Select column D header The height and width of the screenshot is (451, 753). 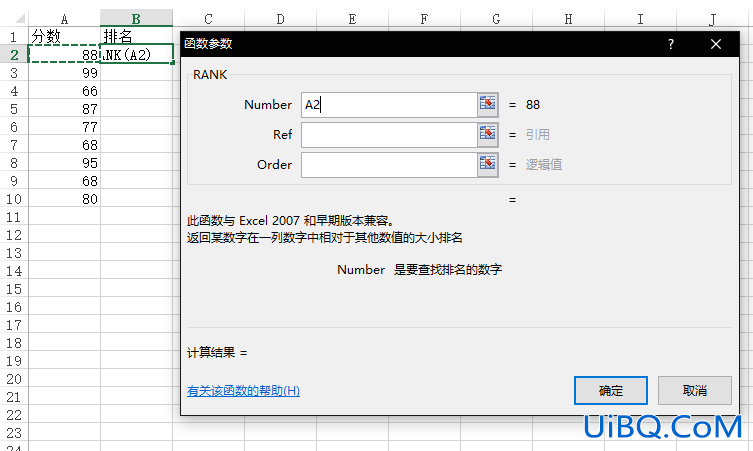(280, 19)
